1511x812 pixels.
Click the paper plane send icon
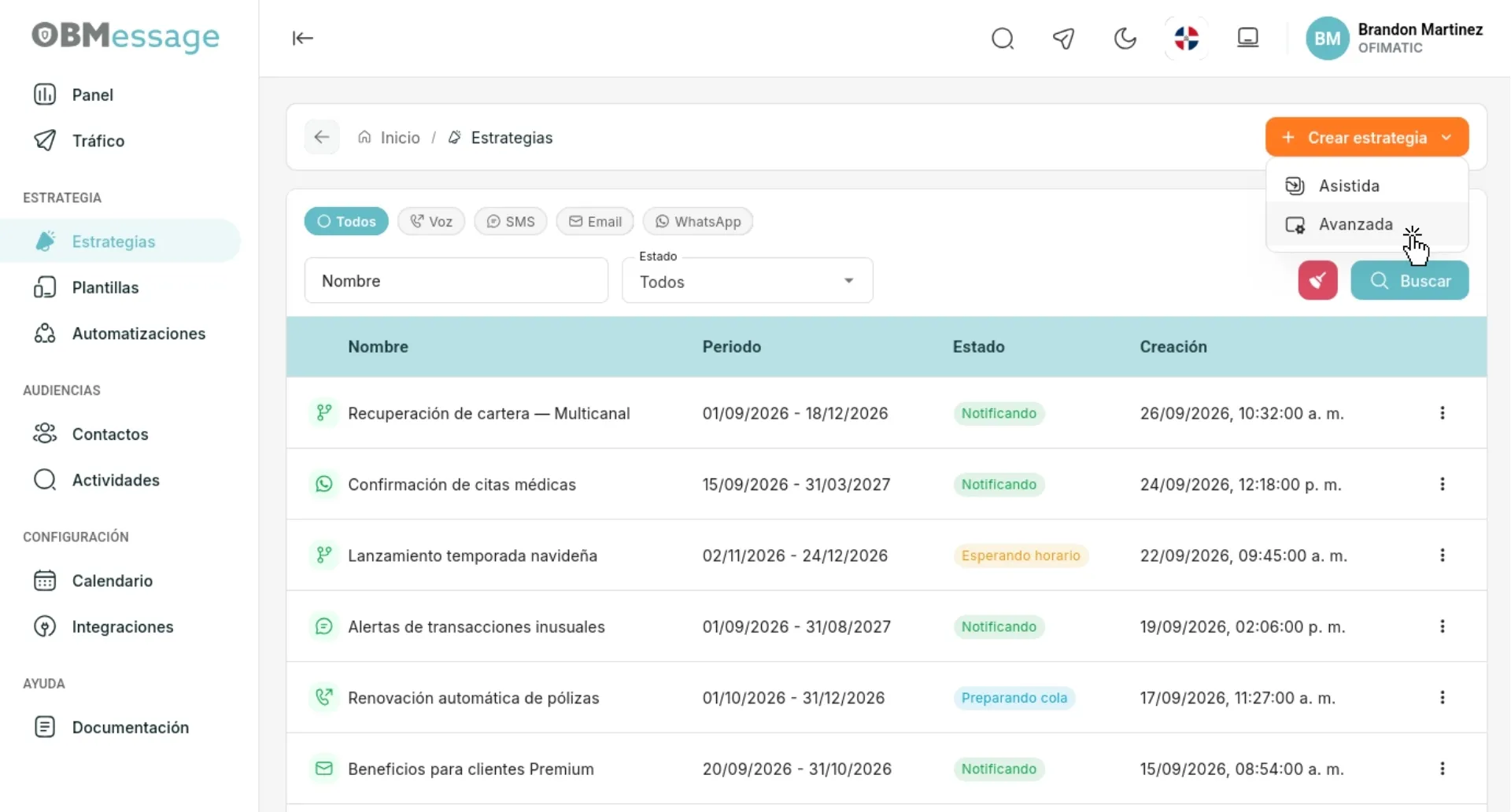coord(1064,38)
